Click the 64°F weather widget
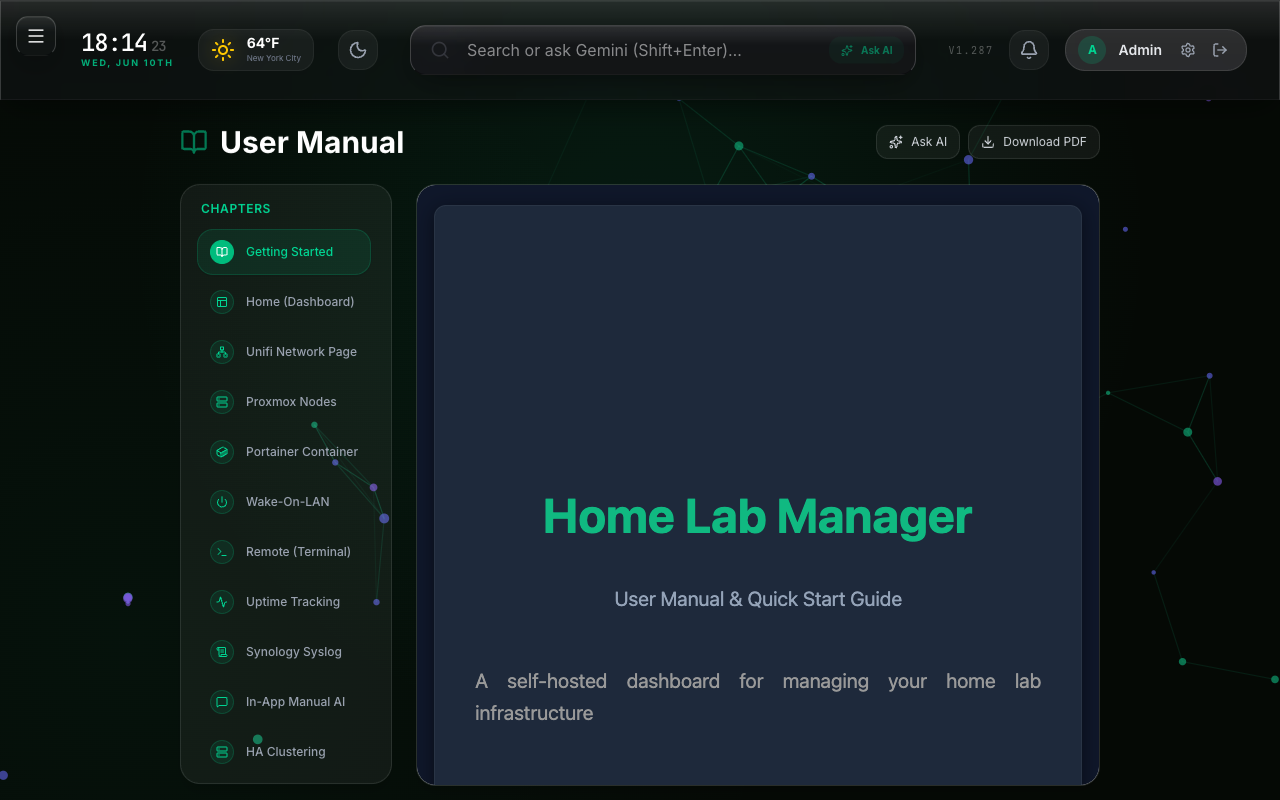1280x800 pixels. point(256,50)
